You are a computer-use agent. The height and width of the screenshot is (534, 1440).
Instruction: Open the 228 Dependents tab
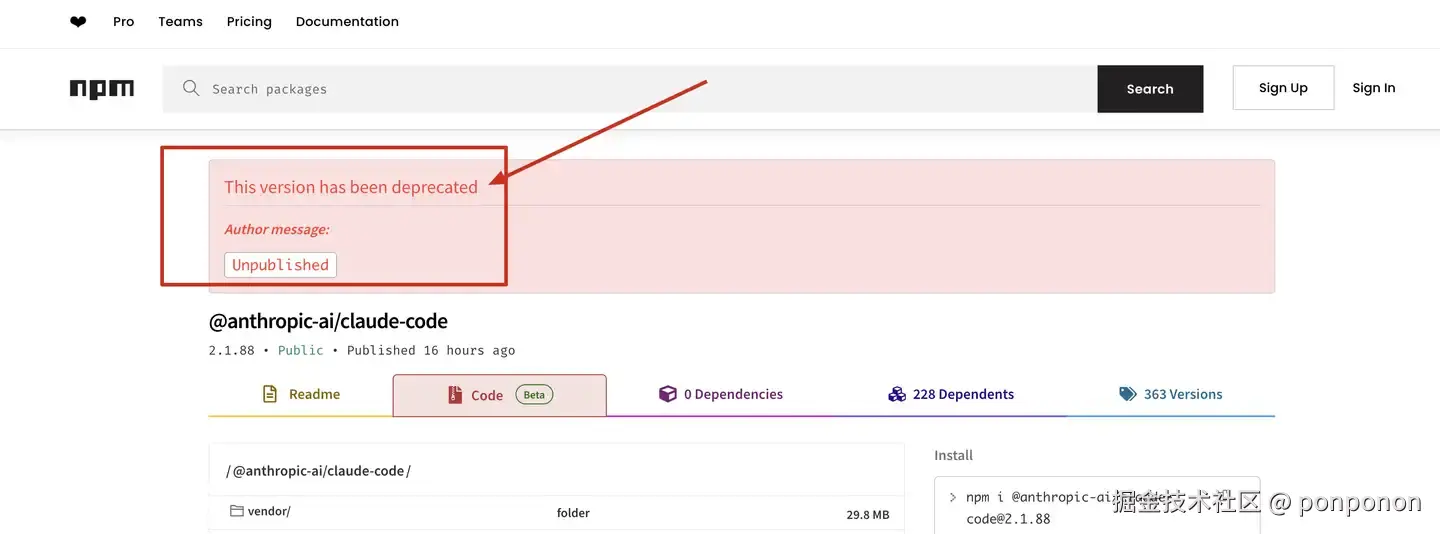[951, 394]
